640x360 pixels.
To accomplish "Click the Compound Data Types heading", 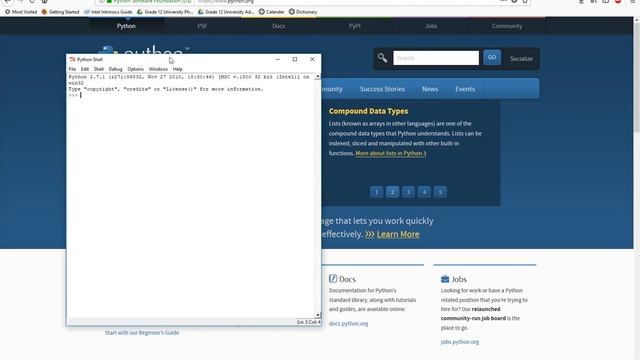I will tap(368, 111).
